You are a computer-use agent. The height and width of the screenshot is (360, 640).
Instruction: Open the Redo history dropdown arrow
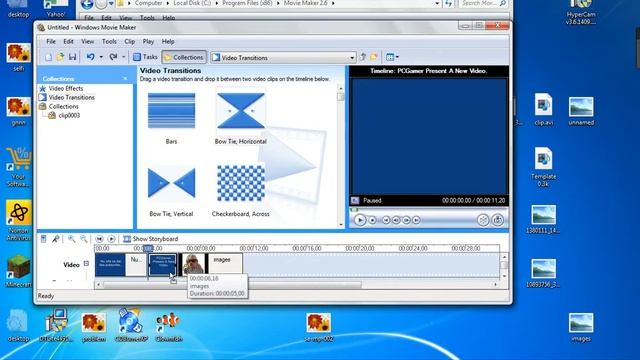(x=124, y=57)
